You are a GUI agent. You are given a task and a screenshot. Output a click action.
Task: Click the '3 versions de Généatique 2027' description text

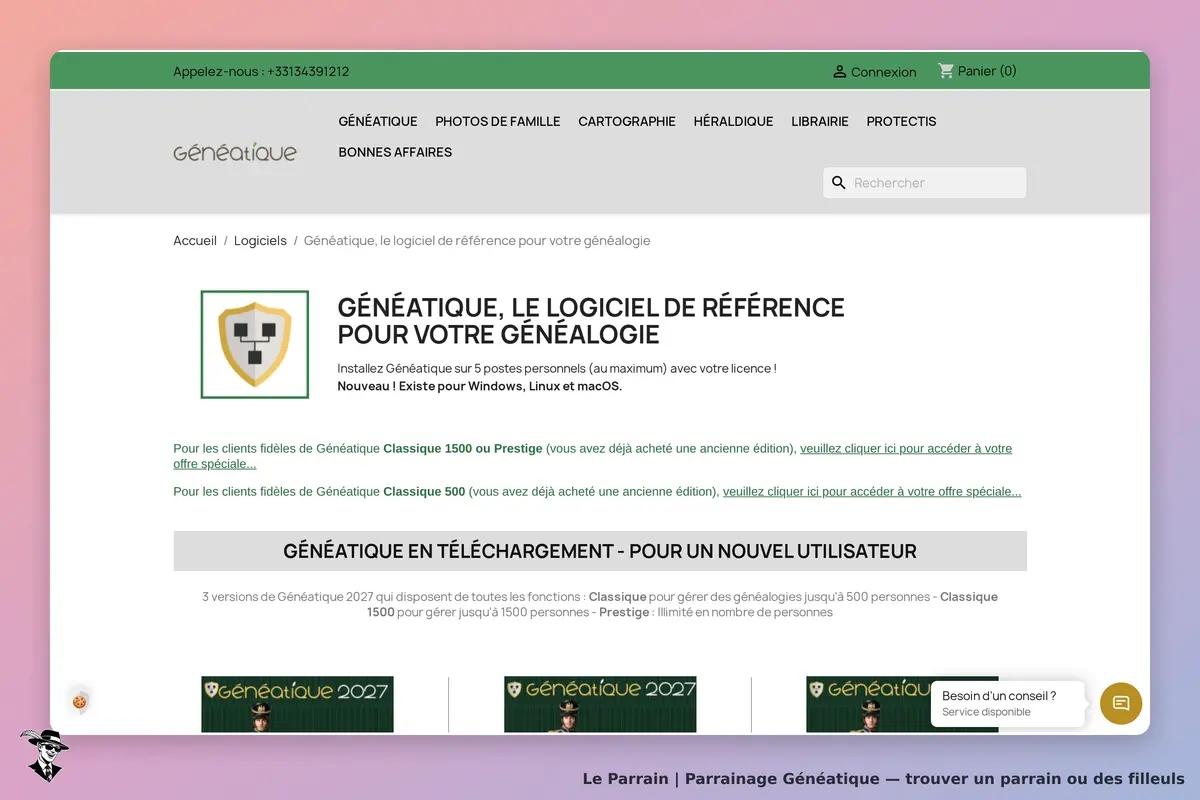(x=600, y=604)
